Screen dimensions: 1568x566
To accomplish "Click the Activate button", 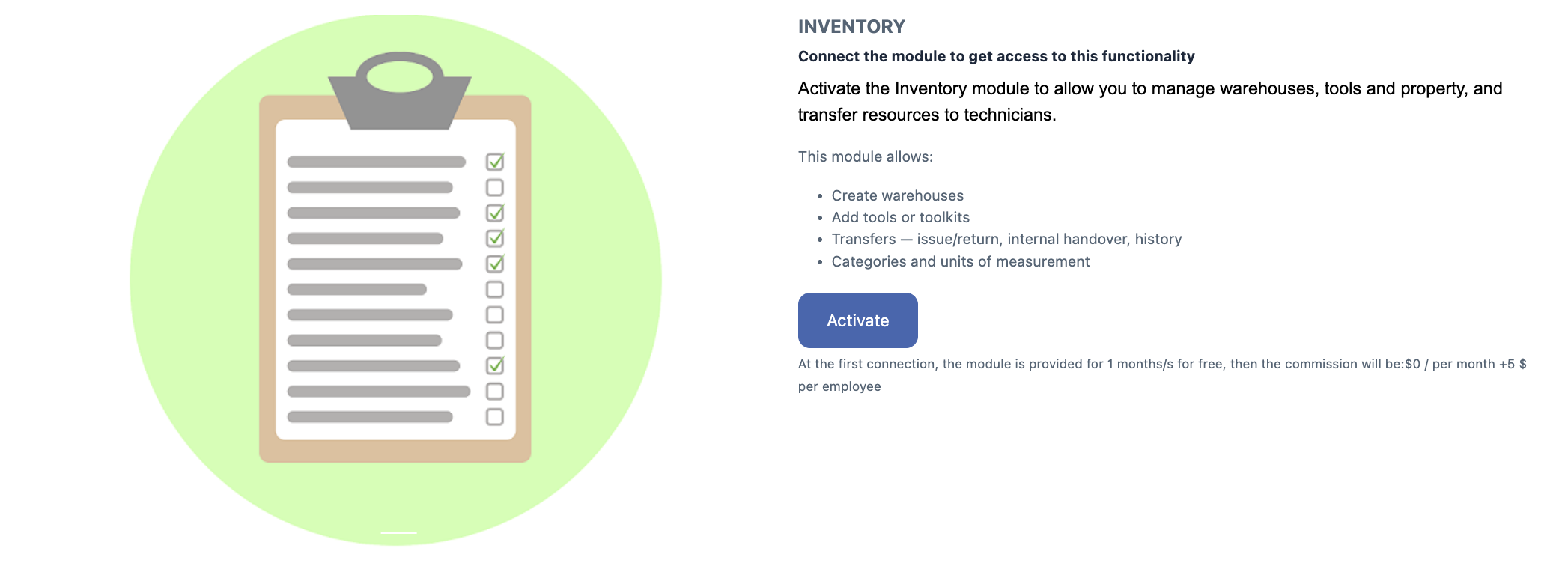I will [x=857, y=320].
